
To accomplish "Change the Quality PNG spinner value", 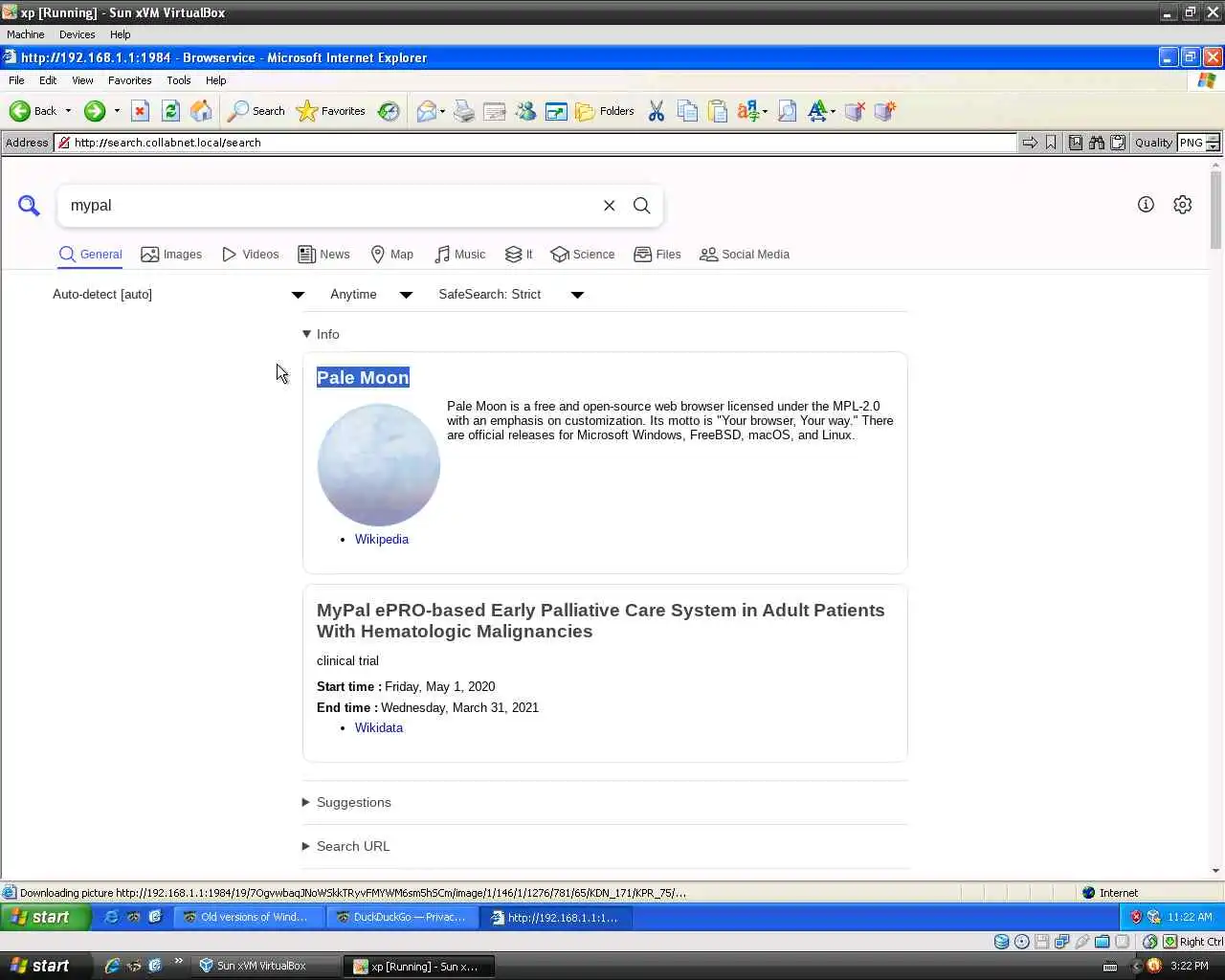I will click(1213, 143).
